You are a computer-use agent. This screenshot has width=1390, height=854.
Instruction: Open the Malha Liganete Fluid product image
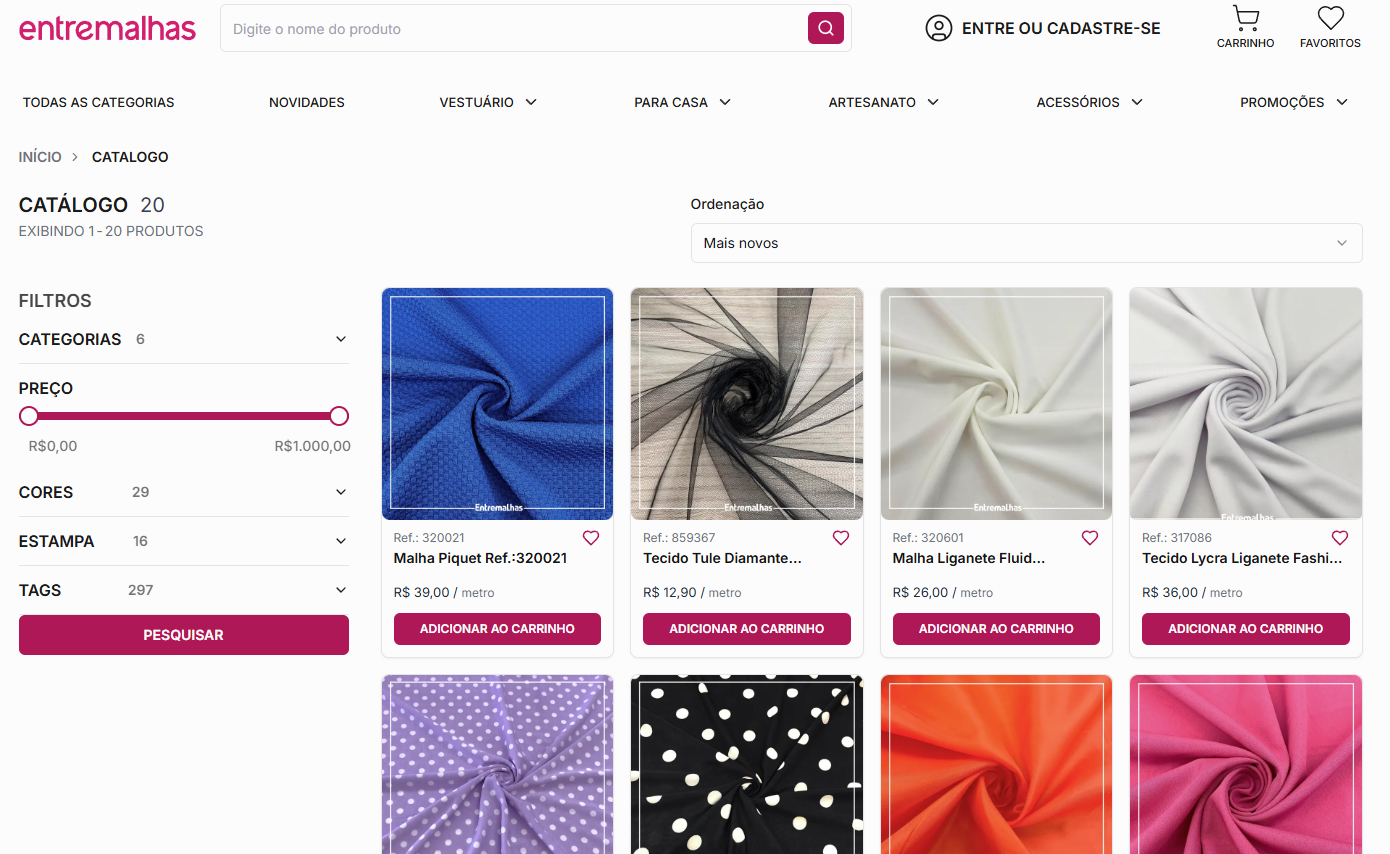click(996, 404)
